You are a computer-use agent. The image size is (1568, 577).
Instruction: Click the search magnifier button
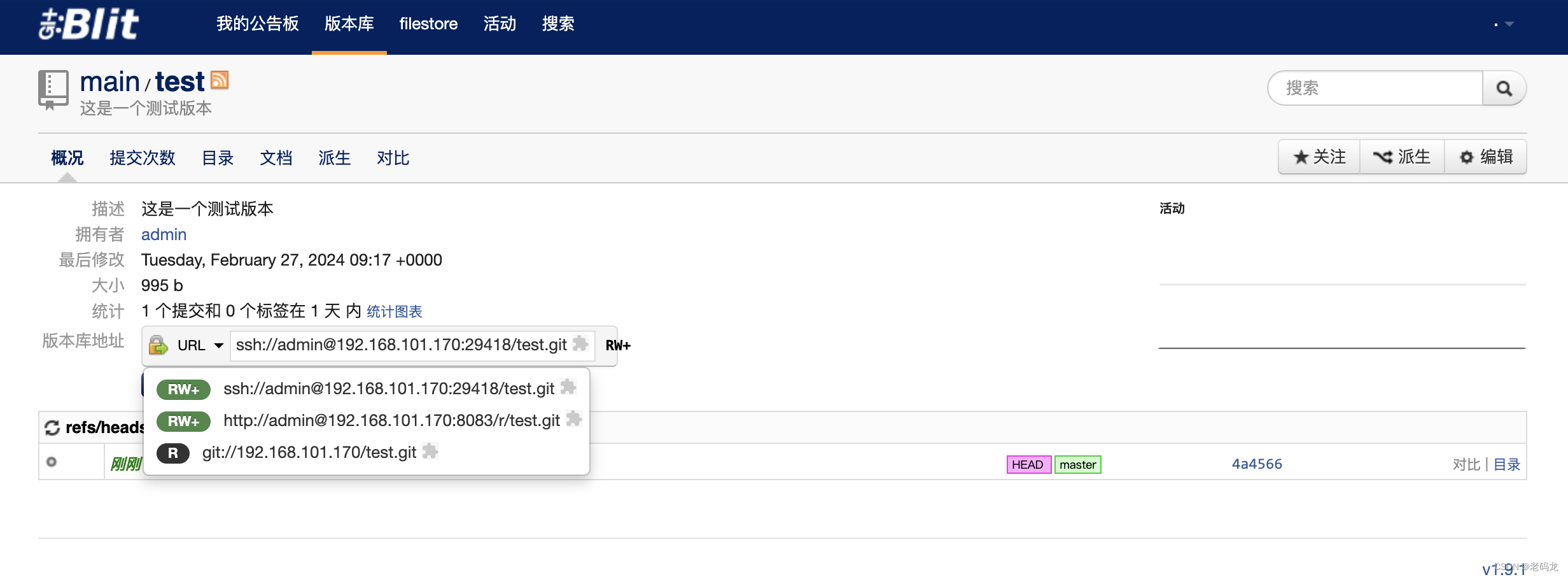1504,89
